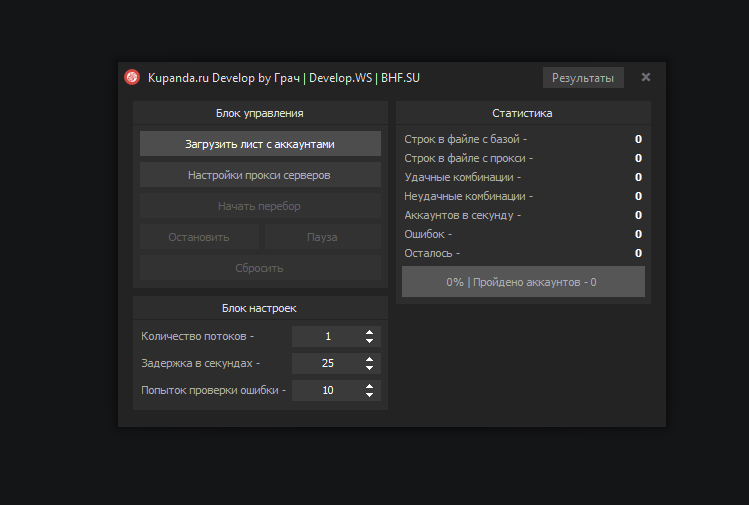Increase Попыток проверки ошибки with up arrow
Viewport: 749px width, 505px height.
click(369, 386)
